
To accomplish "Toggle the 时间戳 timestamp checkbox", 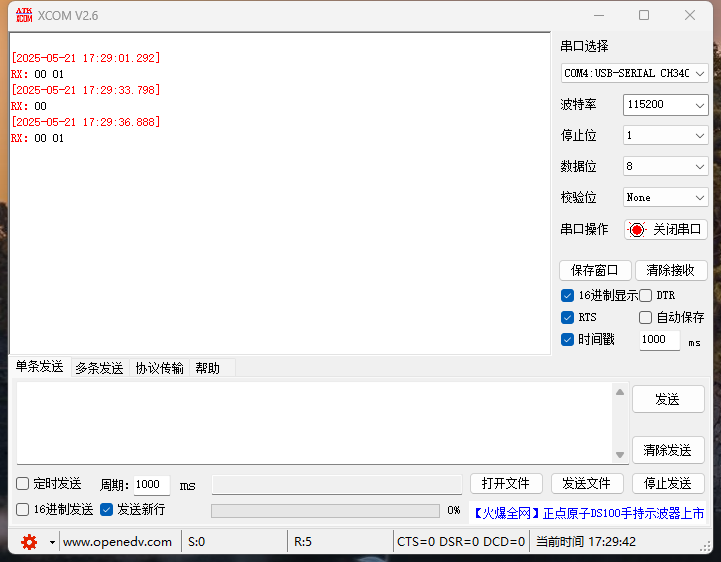I will pyautogui.click(x=567, y=339).
